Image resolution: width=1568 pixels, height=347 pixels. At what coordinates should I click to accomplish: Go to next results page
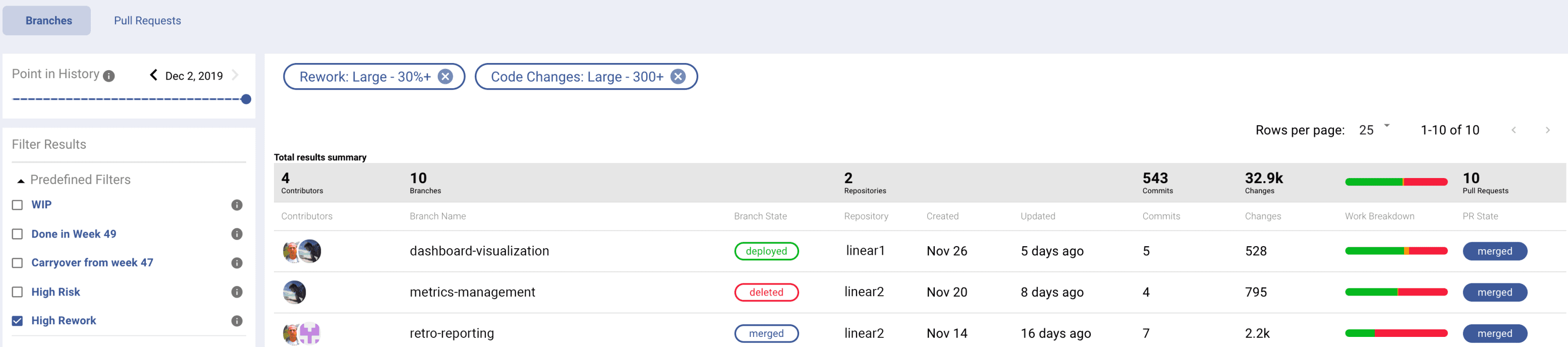coord(1548,130)
